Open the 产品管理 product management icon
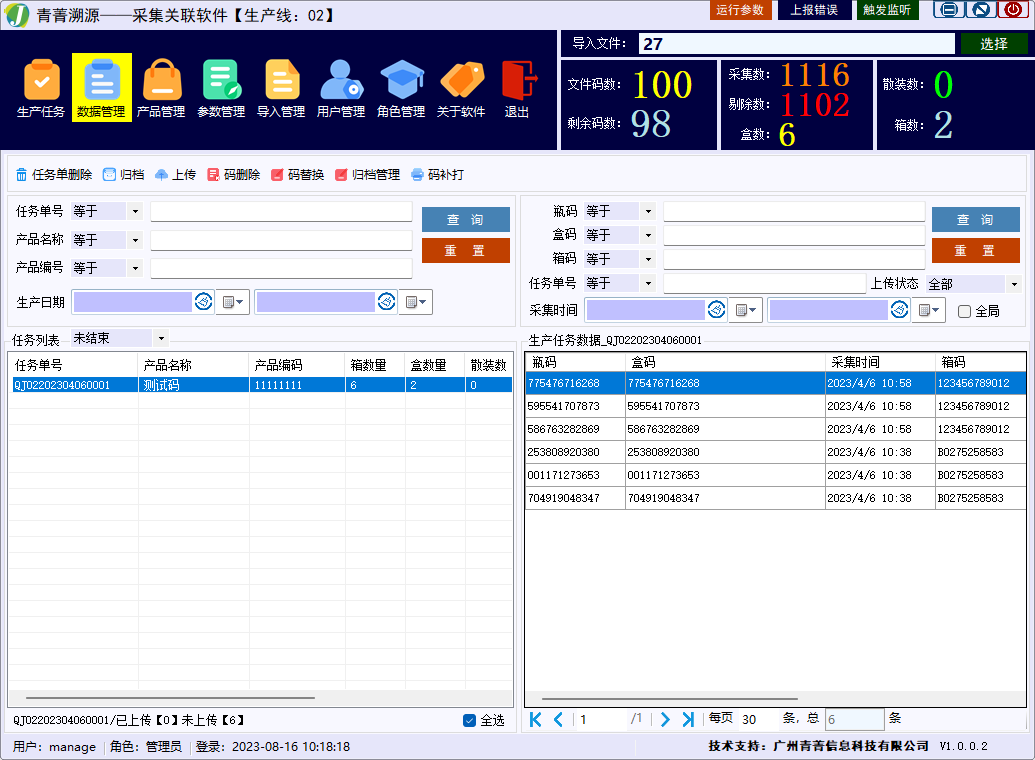Image resolution: width=1035 pixels, height=760 pixels. [x=161, y=87]
